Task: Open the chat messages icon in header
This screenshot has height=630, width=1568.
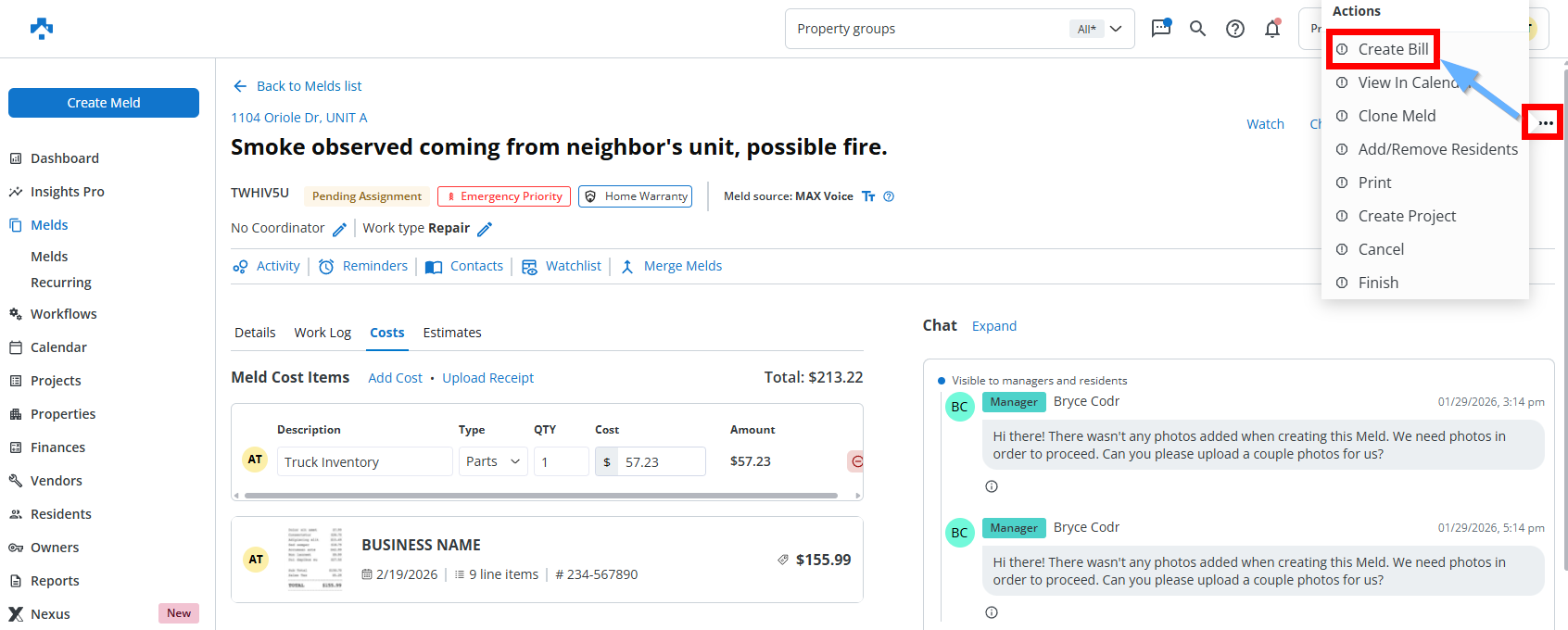Action: click(x=1160, y=29)
